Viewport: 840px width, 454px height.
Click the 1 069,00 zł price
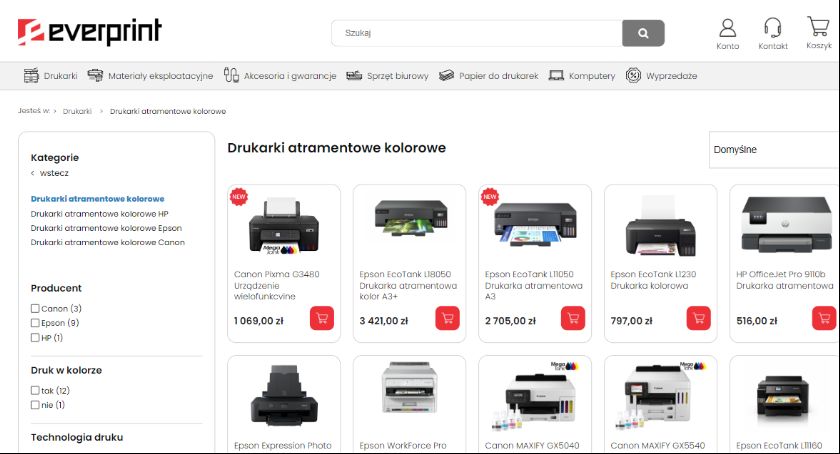(259, 321)
